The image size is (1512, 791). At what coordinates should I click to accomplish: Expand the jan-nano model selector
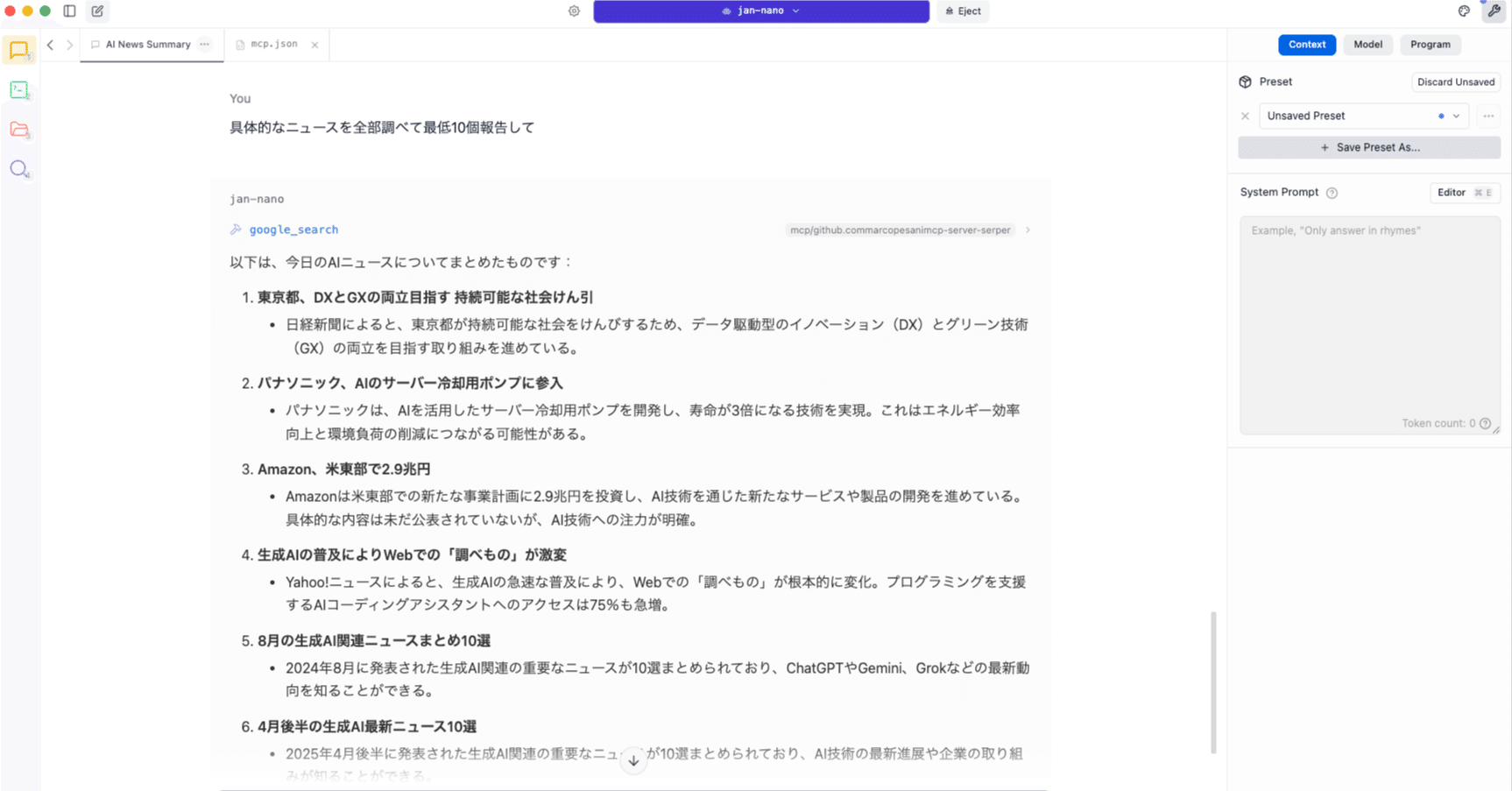(x=795, y=11)
